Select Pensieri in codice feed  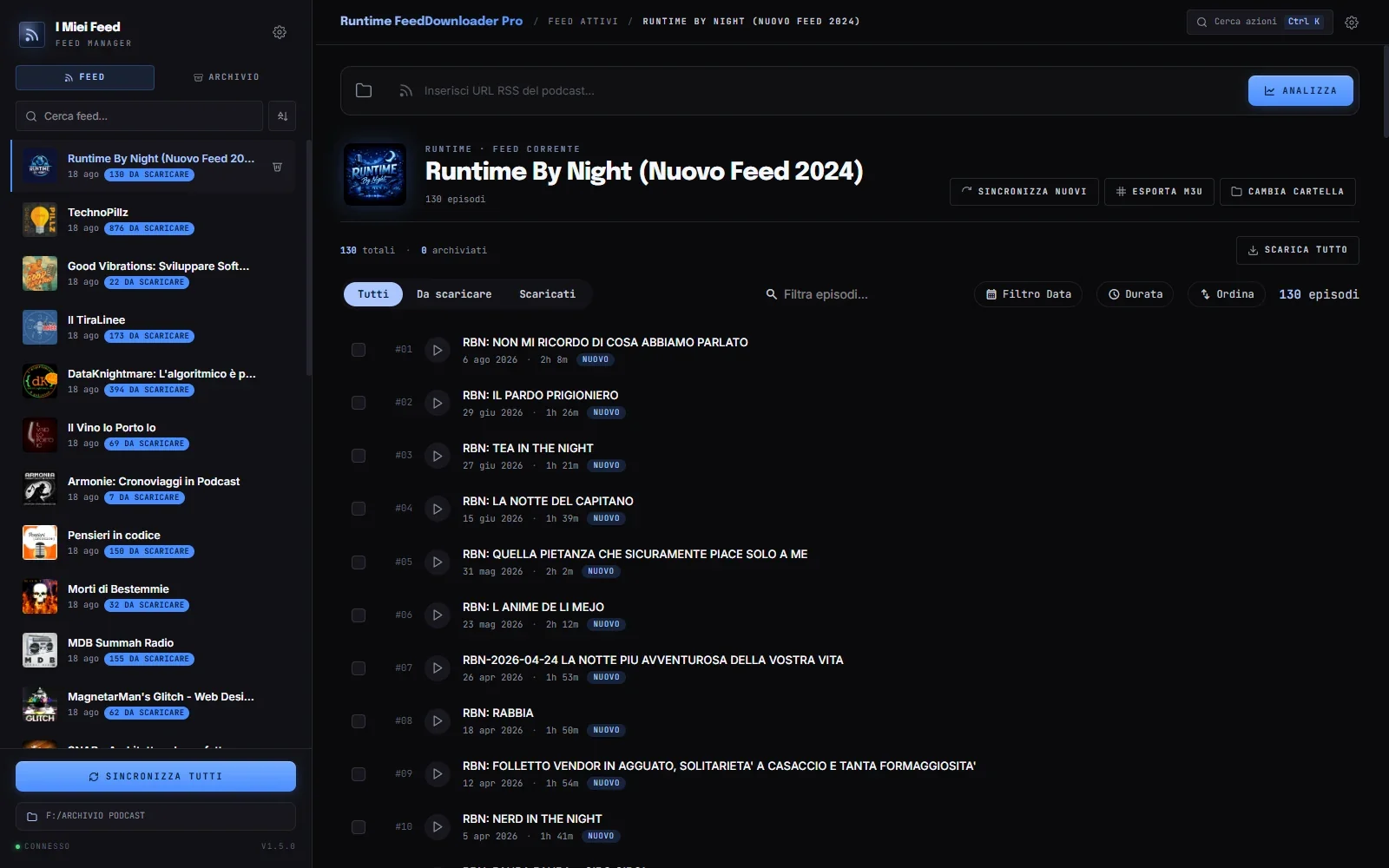coord(153,542)
